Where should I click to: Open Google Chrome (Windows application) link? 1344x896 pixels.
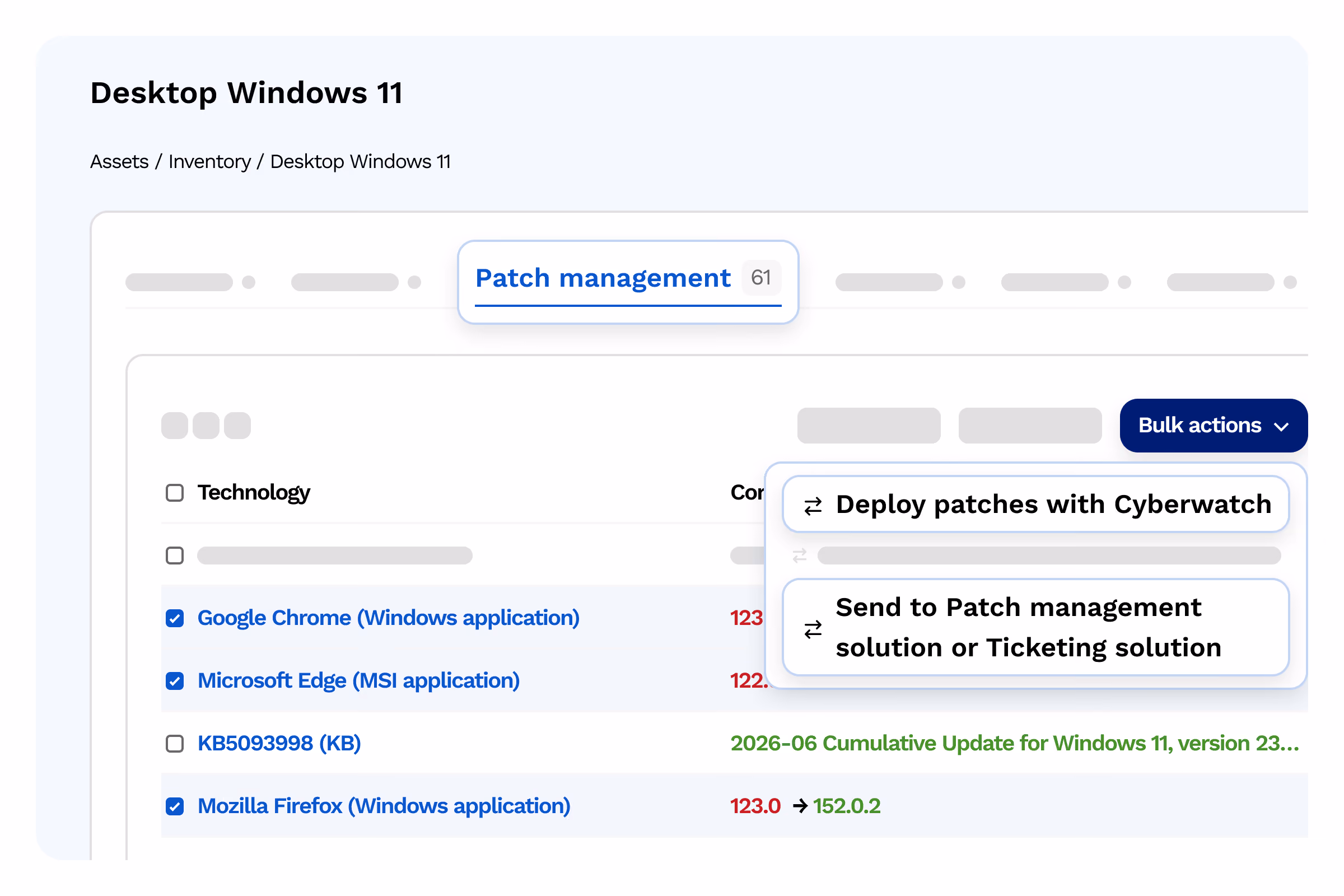[389, 618]
